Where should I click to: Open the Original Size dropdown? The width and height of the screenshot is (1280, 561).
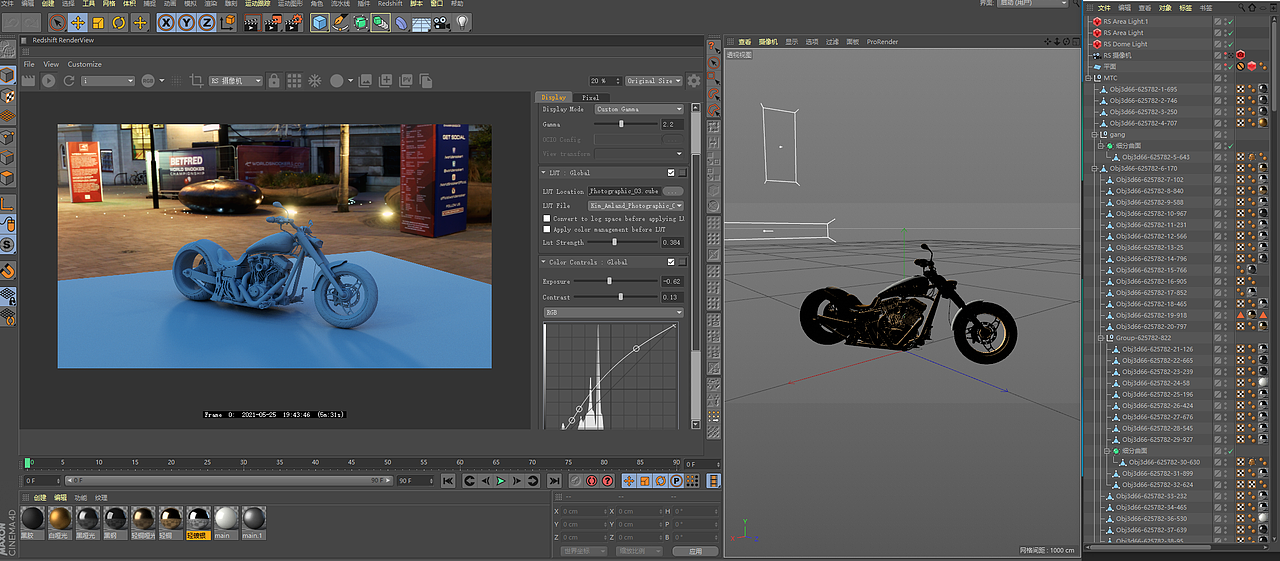pos(653,80)
